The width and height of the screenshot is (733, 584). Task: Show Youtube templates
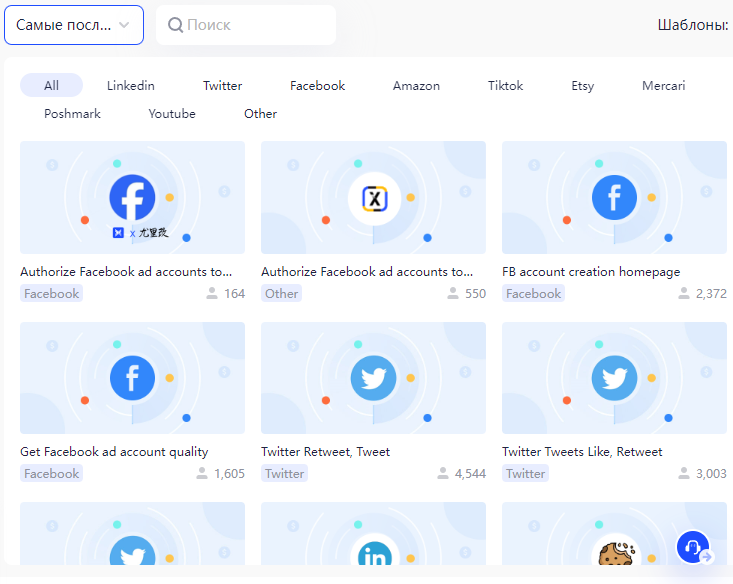pyautogui.click(x=172, y=114)
